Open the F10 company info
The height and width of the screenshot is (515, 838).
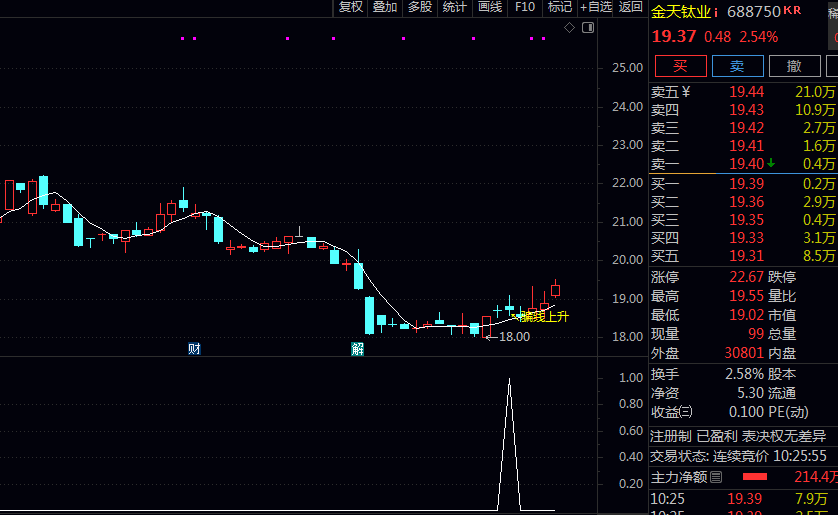[524, 7]
